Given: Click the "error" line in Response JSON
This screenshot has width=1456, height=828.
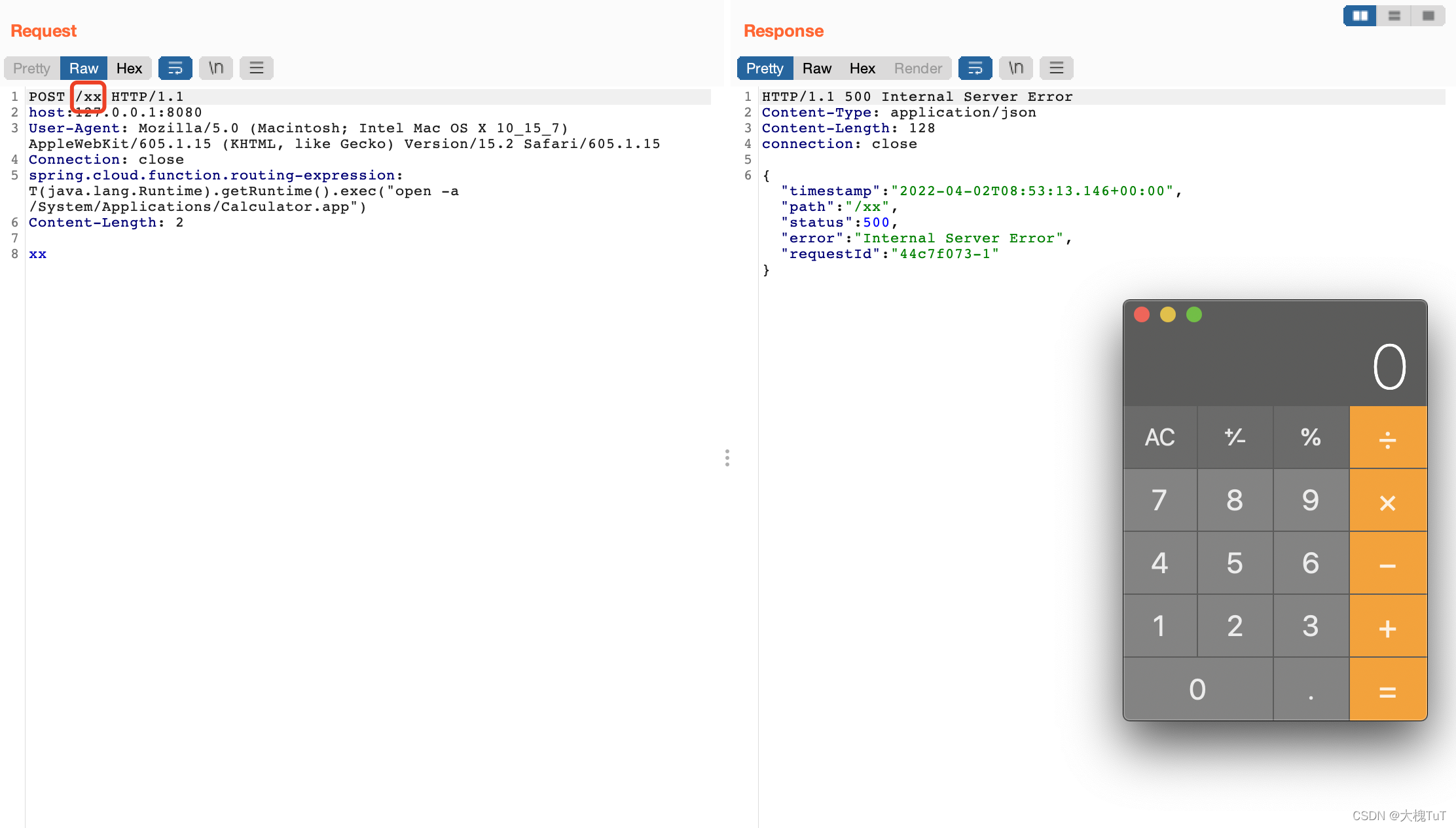Looking at the screenshot, I should tap(926, 238).
